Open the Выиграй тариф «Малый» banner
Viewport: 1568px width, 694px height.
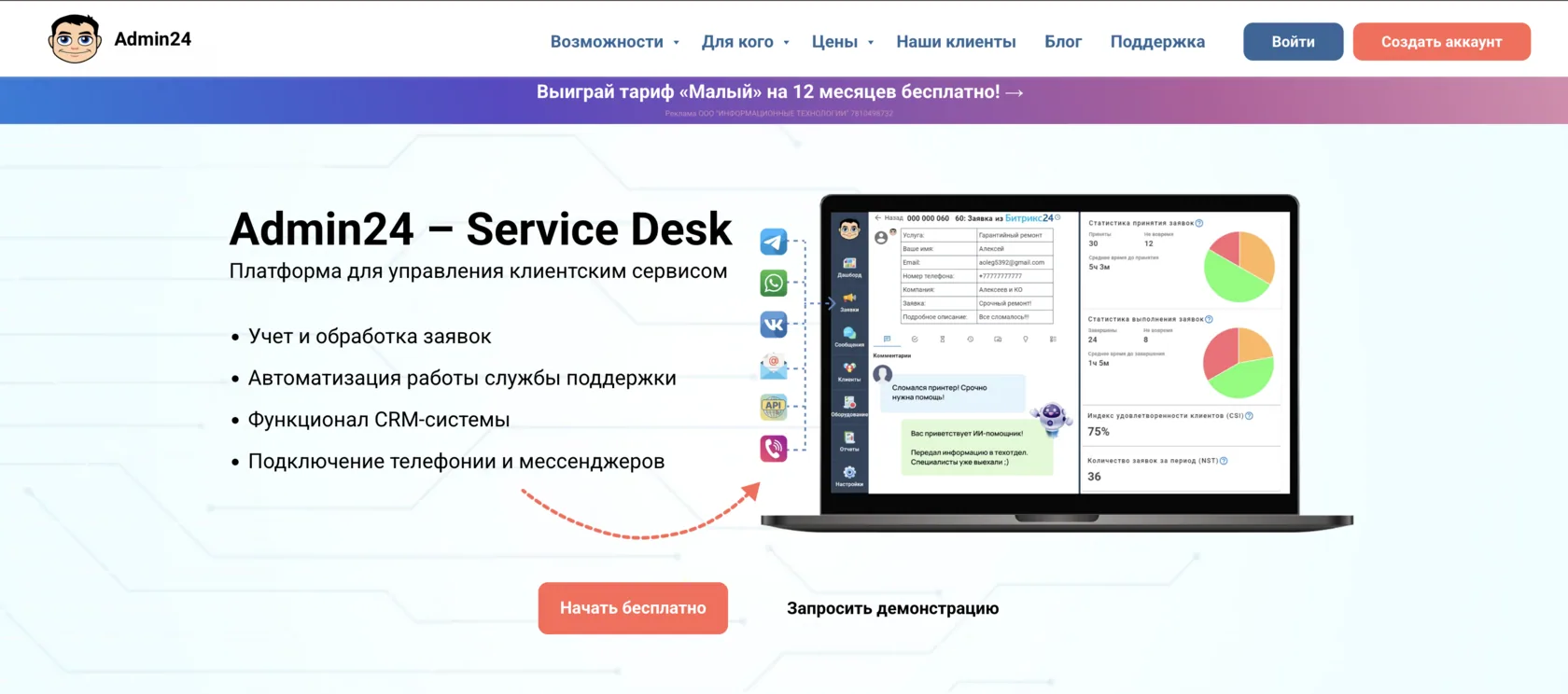coord(780,92)
